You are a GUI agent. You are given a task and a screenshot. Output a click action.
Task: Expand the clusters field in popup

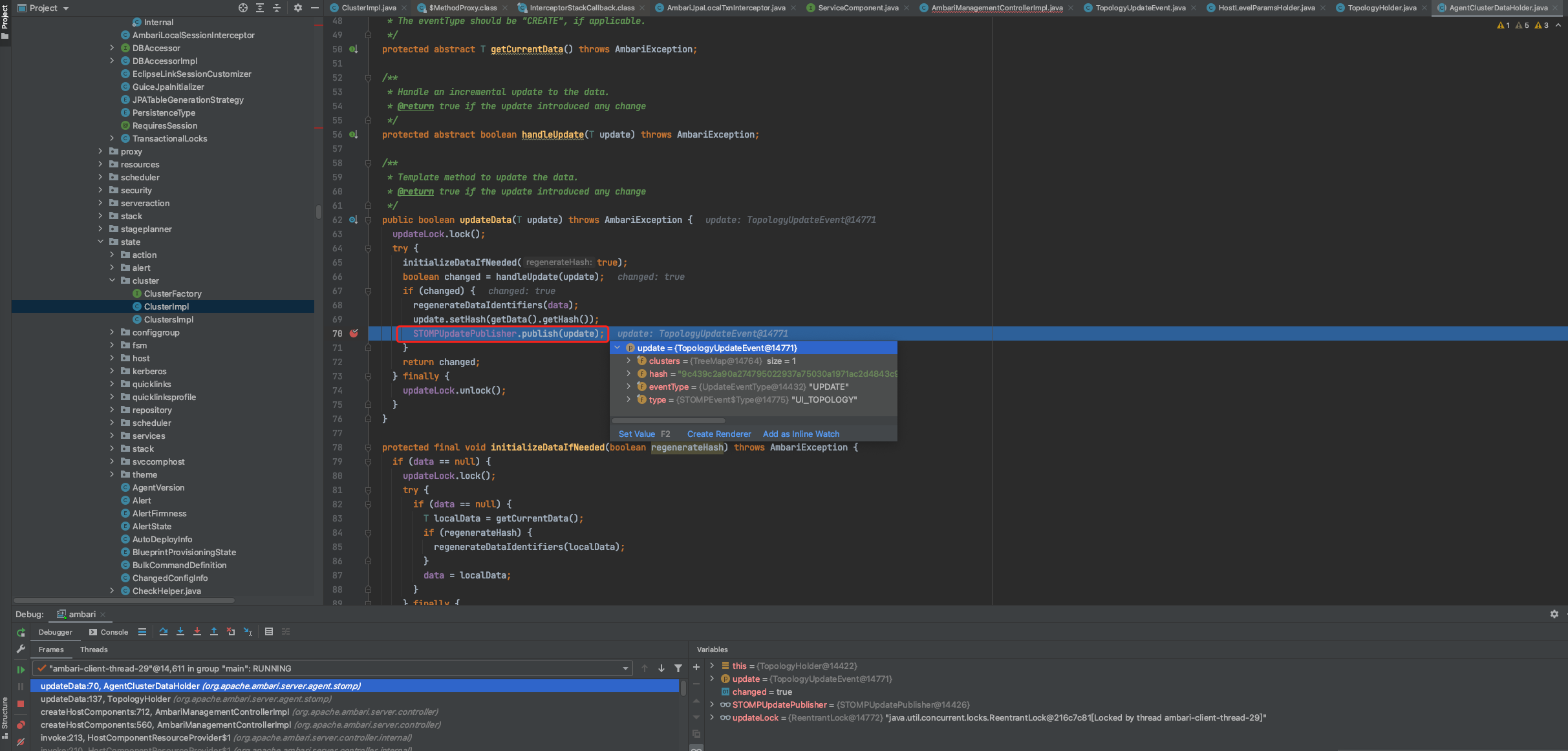pyautogui.click(x=628, y=361)
